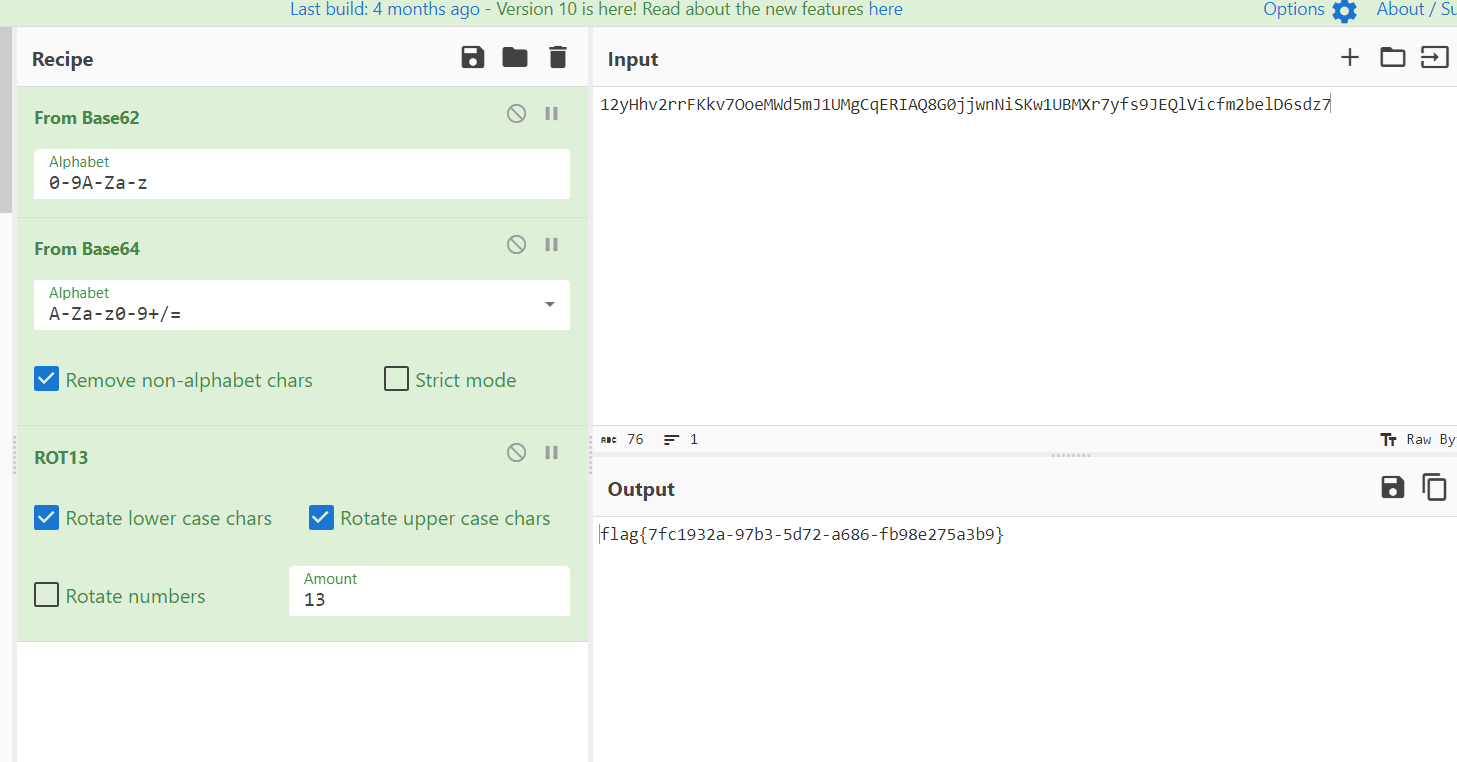Screen dimensions: 1457x762
Task: Save output to file
Action: tap(1392, 488)
